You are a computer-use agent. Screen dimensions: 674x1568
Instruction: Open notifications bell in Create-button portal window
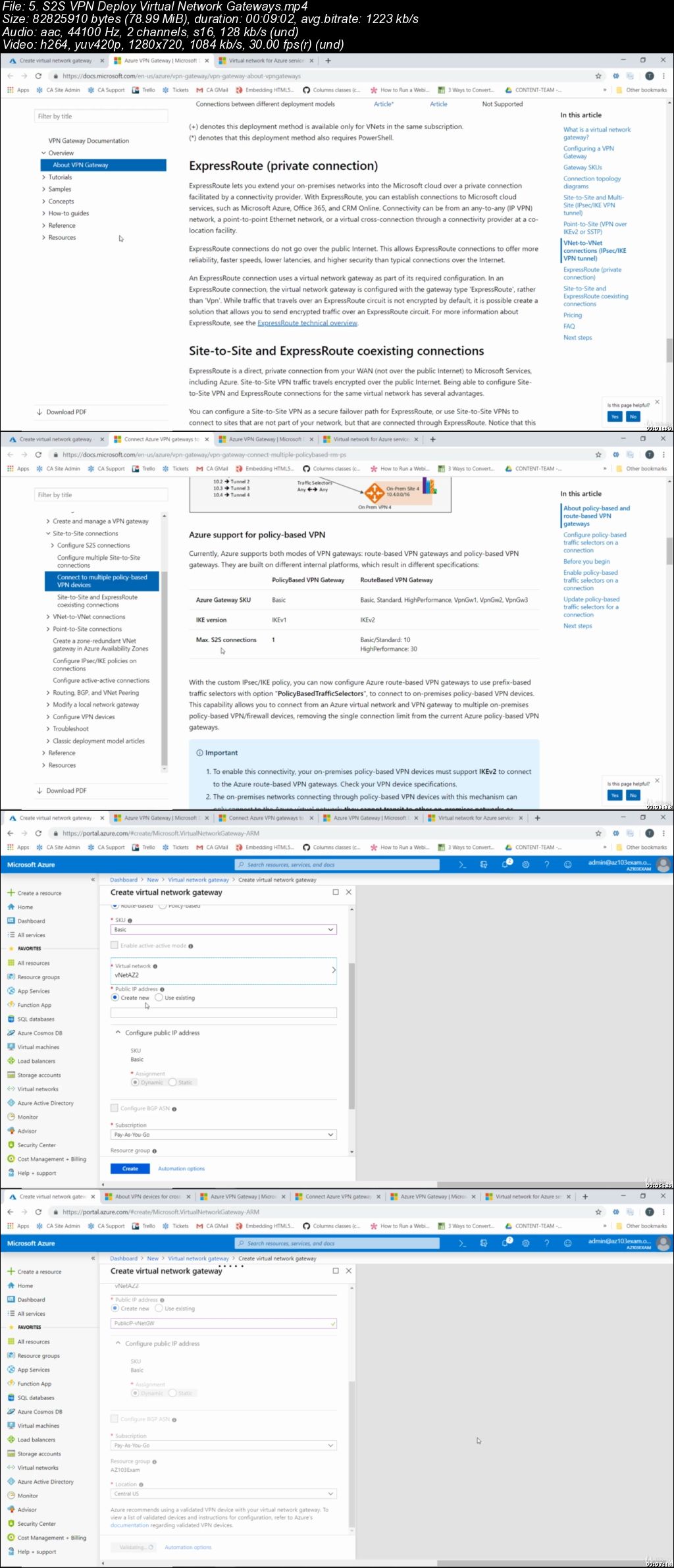tap(506, 864)
